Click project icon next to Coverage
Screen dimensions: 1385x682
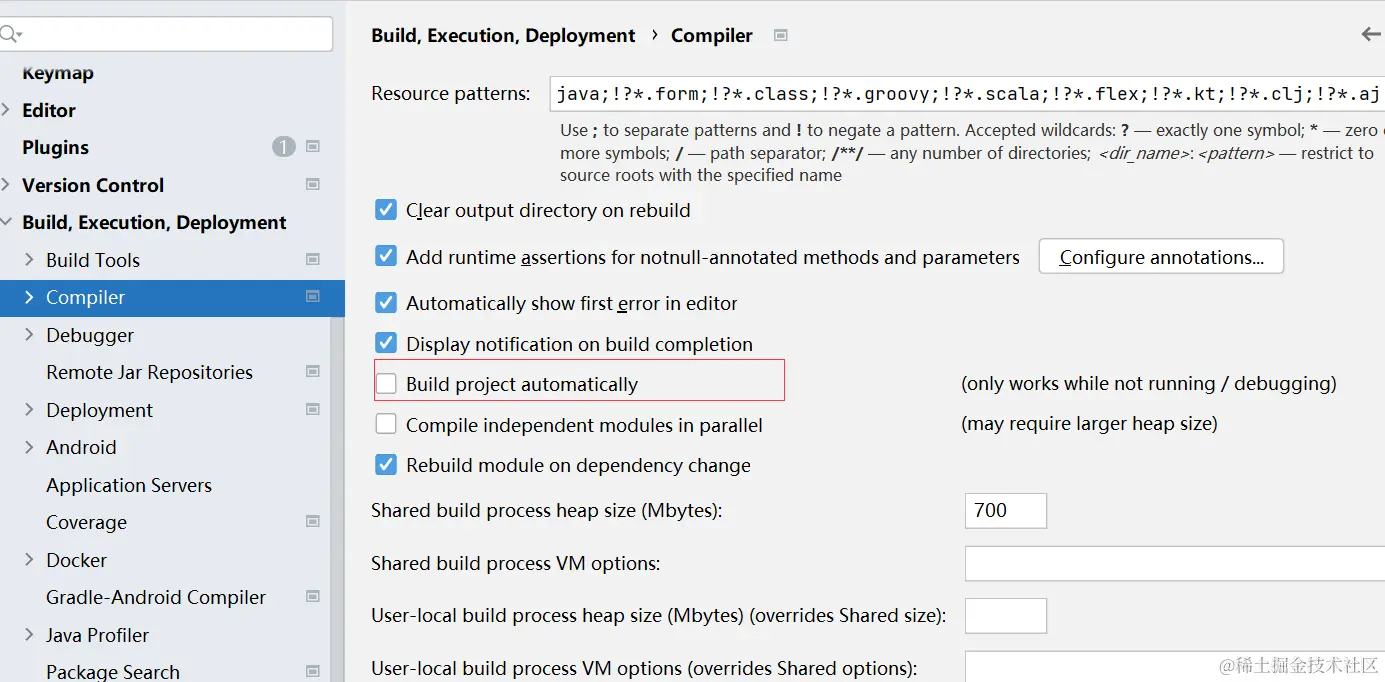pyautogui.click(x=313, y=522)
